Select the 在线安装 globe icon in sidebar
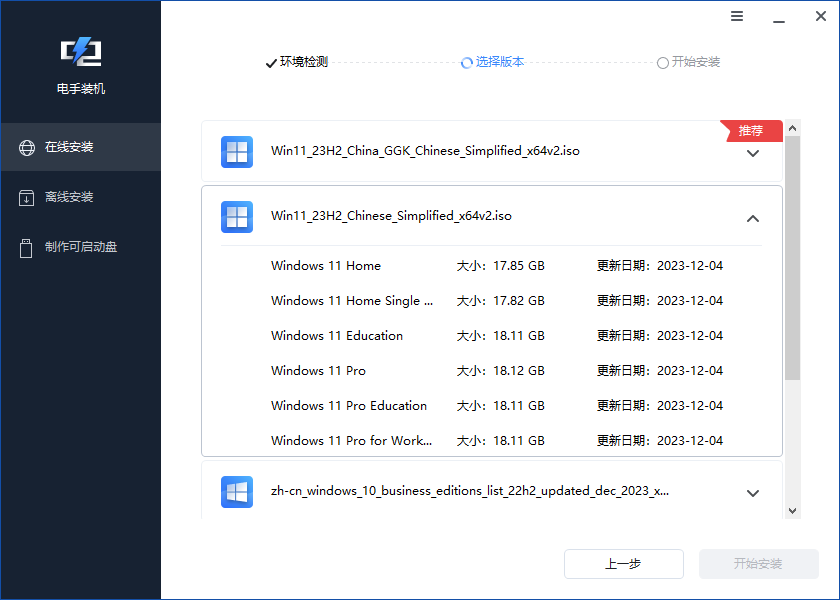The height and width of the screenshot is (600, 840). tap(26, 146)
